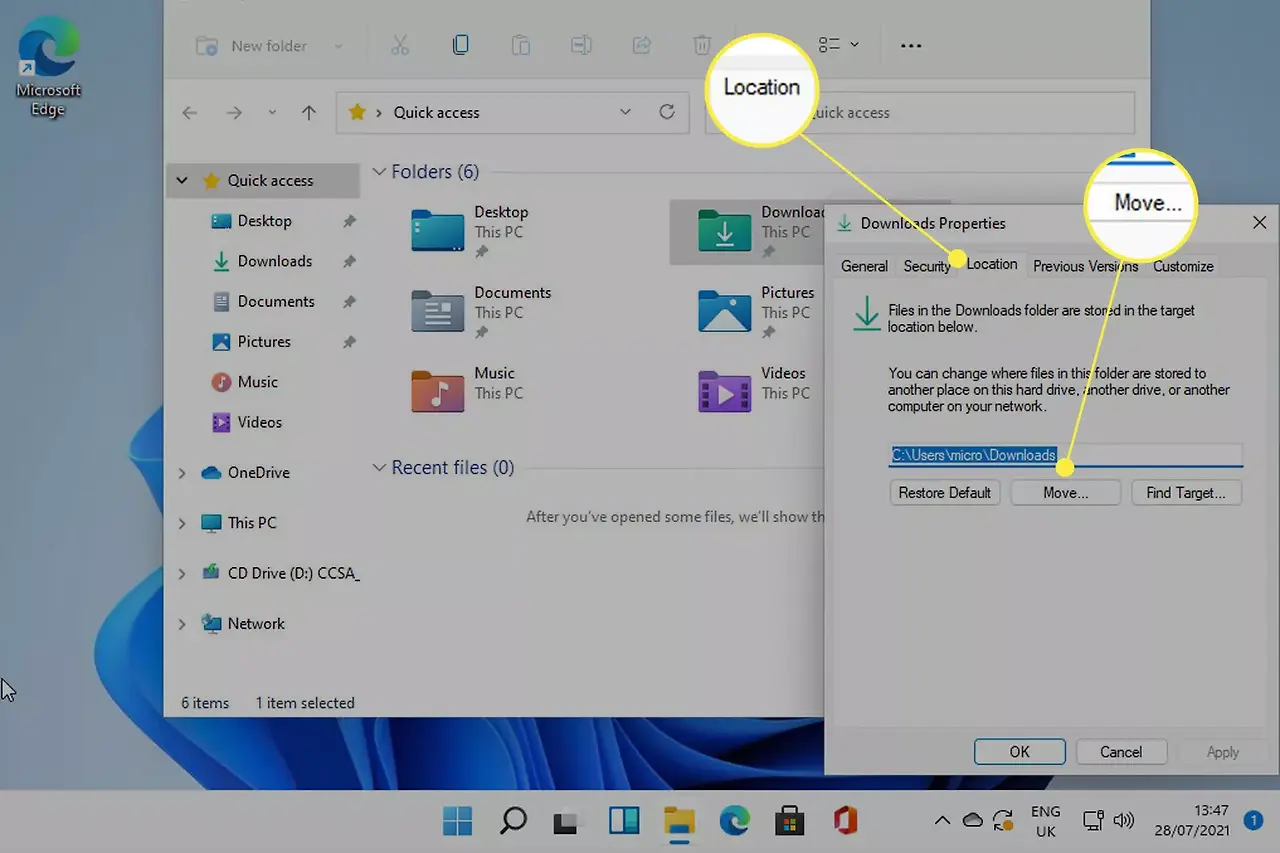
Task: Go forward with the right arrow
Action: pyautogui.click(x=234, y=113)
